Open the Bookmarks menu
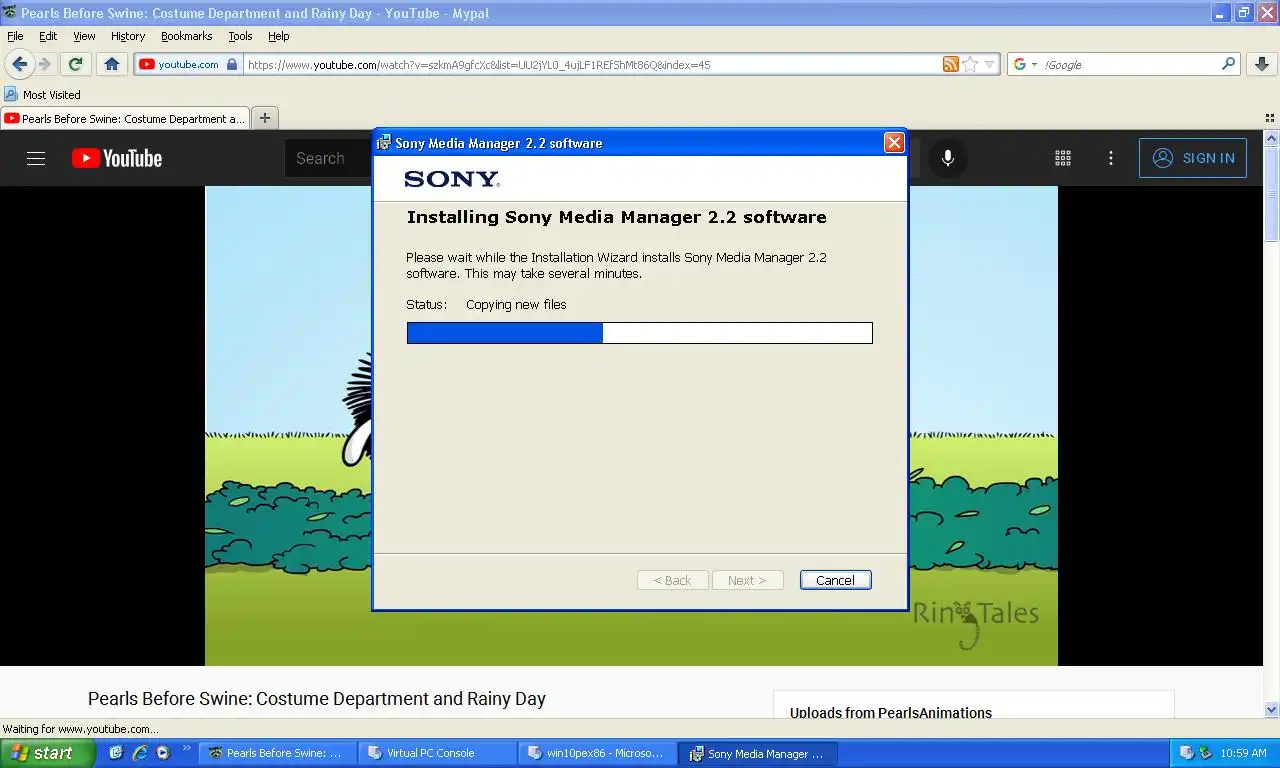This screenshot has height=768, width=1280. pos(186,36)
